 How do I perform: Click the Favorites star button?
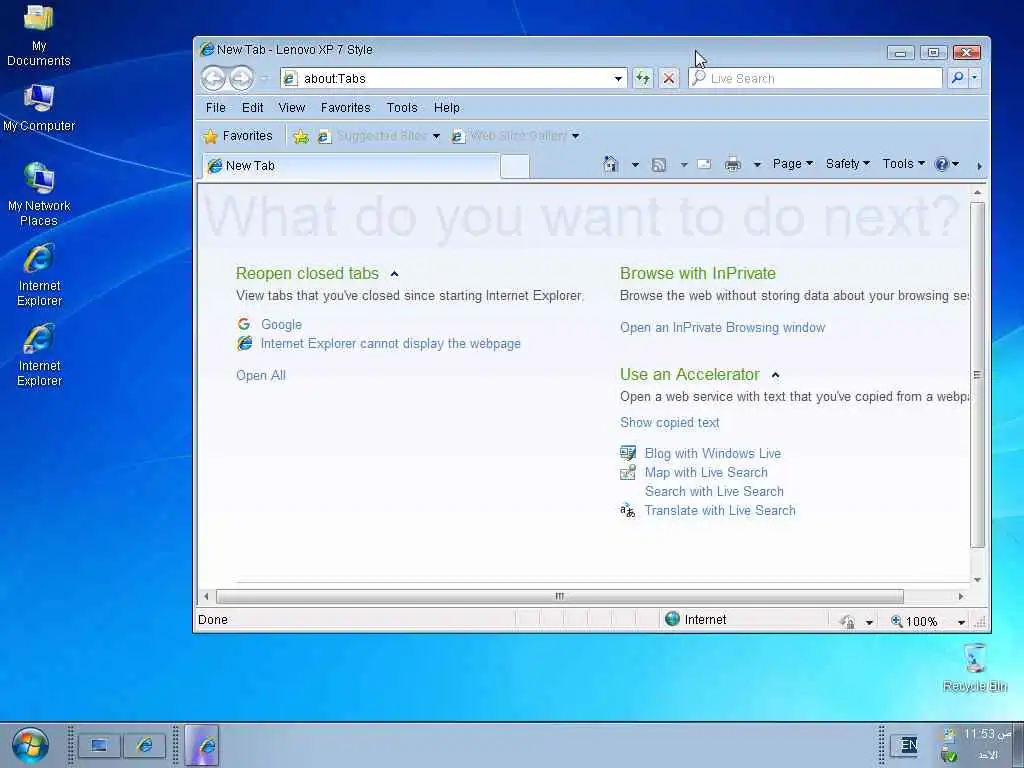tap(238, 136)
